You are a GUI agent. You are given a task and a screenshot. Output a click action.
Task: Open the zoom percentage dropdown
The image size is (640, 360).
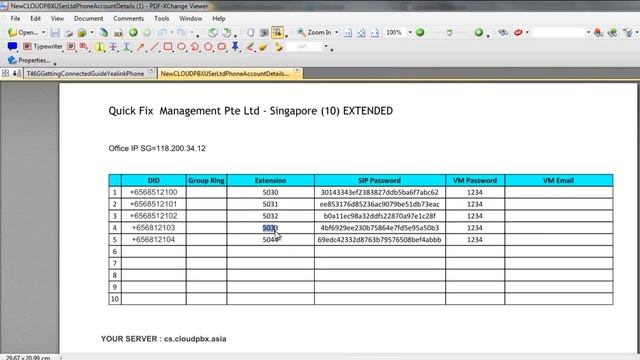point(410,32)
